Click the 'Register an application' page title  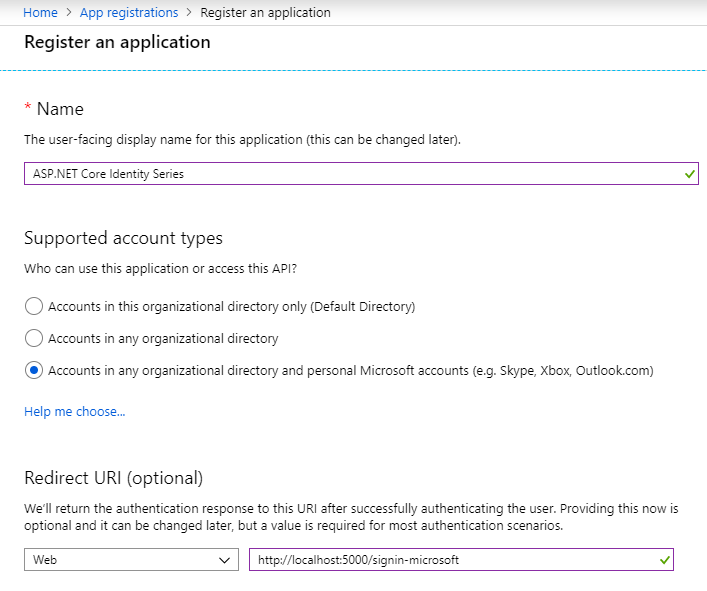point(117,43)
